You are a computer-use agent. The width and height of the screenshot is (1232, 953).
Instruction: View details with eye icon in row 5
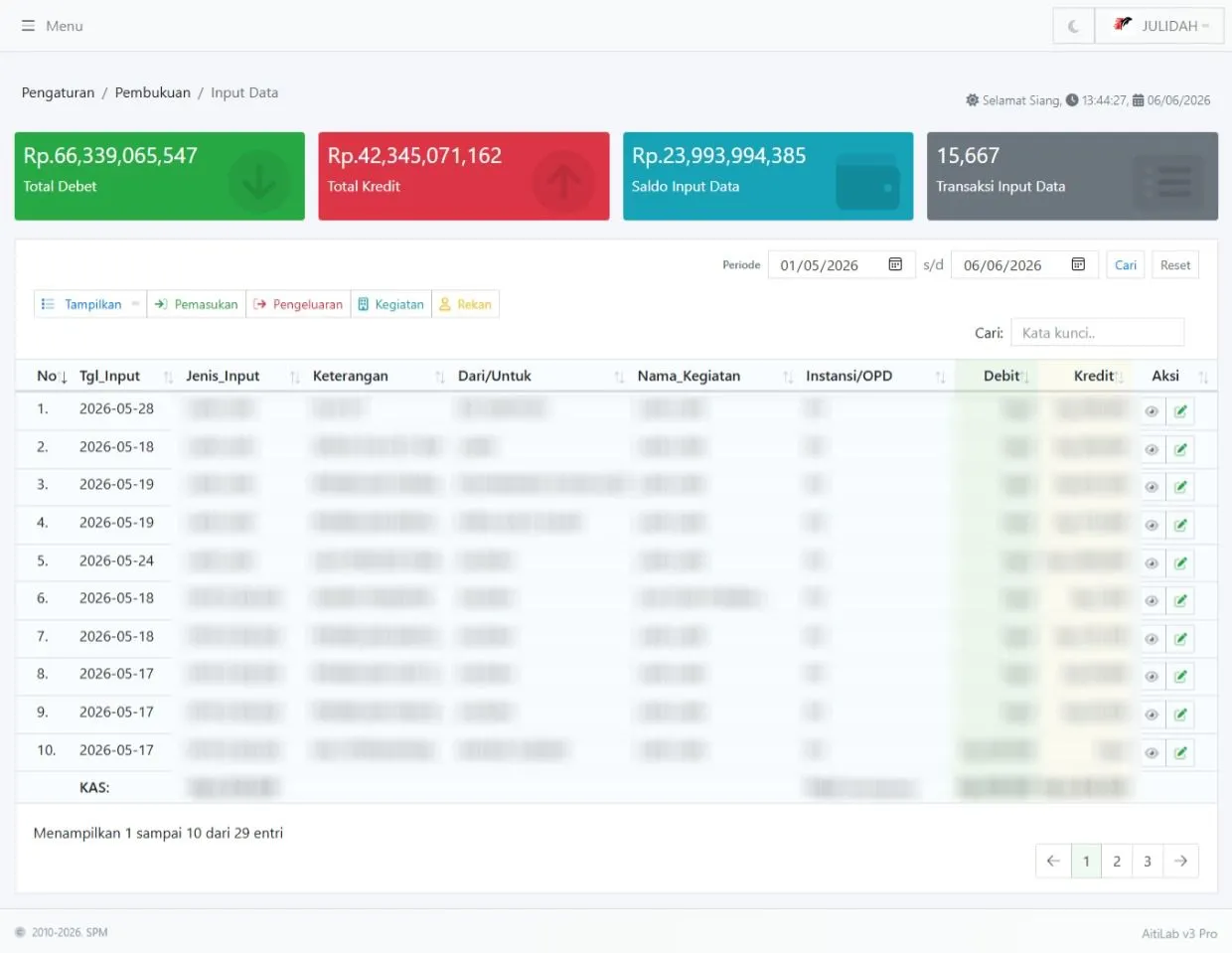click(x=1152, y=563)
